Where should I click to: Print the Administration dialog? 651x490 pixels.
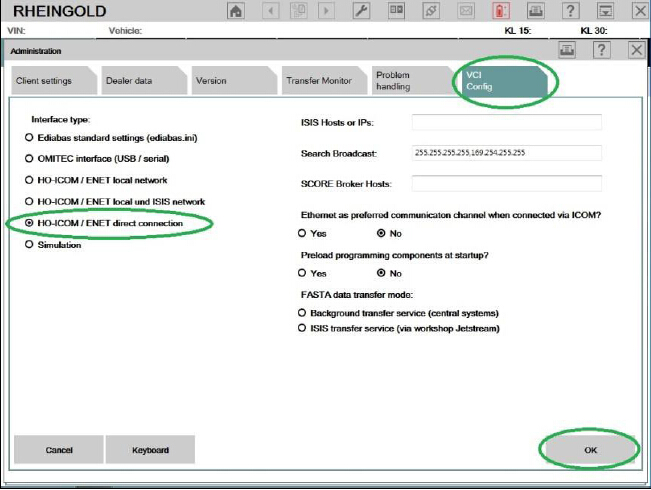coord(567,50)
